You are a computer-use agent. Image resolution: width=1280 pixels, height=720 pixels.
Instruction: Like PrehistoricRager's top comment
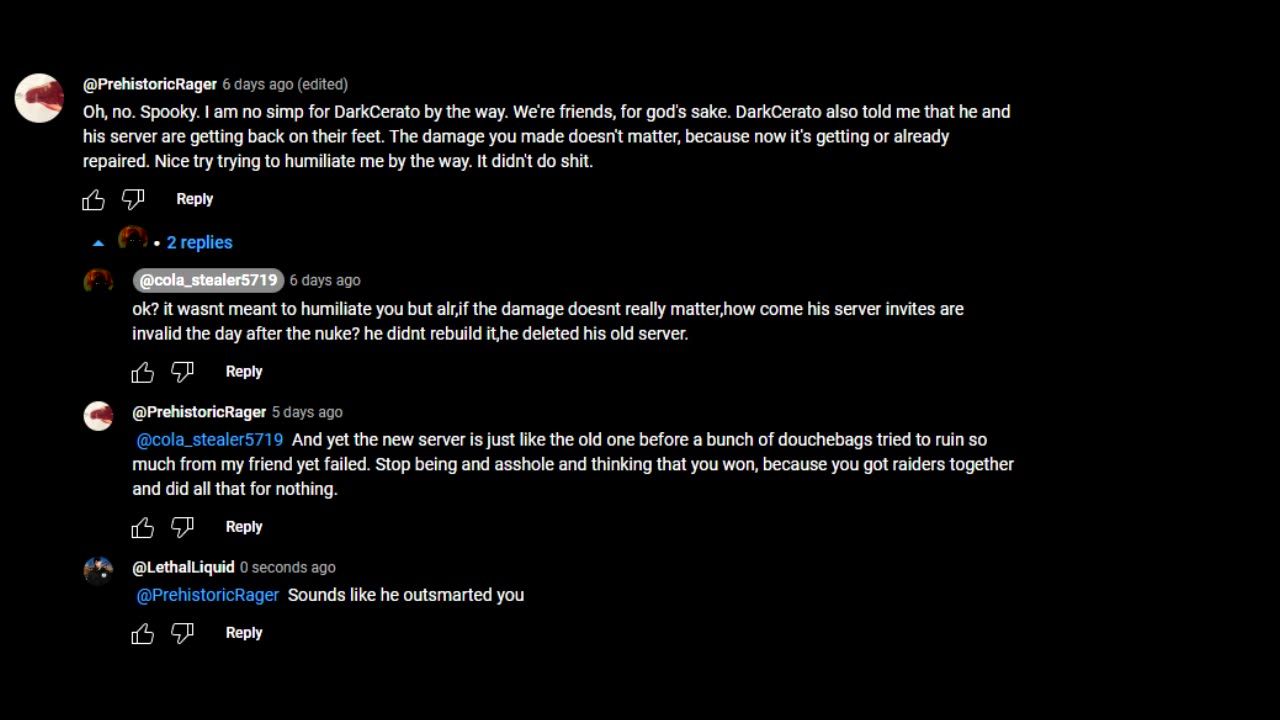pos(93,200)
